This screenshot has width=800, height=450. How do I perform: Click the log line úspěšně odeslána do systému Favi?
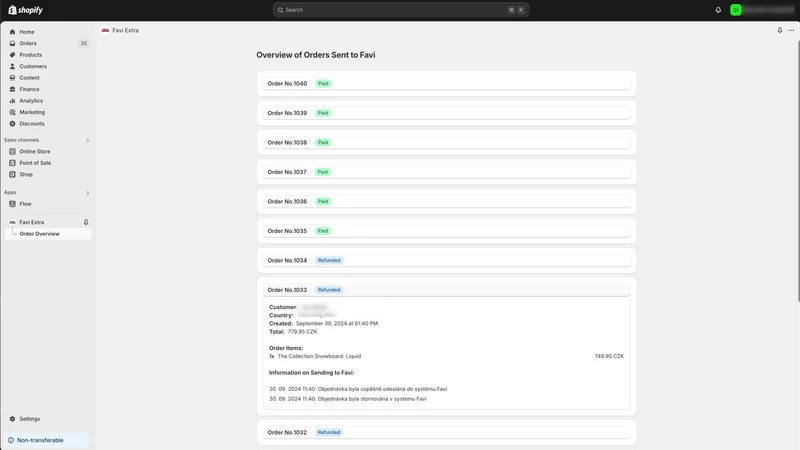coord(358,389)
